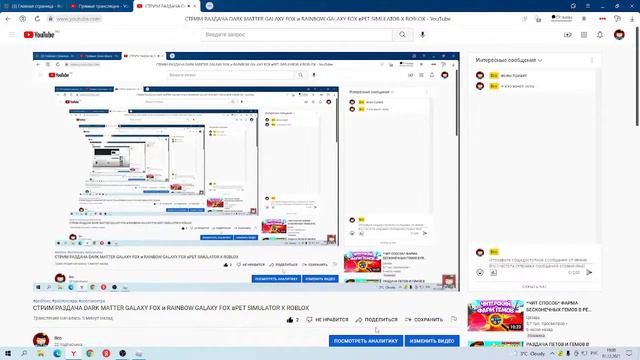This screenshot has width=640, height=360.
Task: Open the browser downloads arrow icon
Action: click(632, 19)
